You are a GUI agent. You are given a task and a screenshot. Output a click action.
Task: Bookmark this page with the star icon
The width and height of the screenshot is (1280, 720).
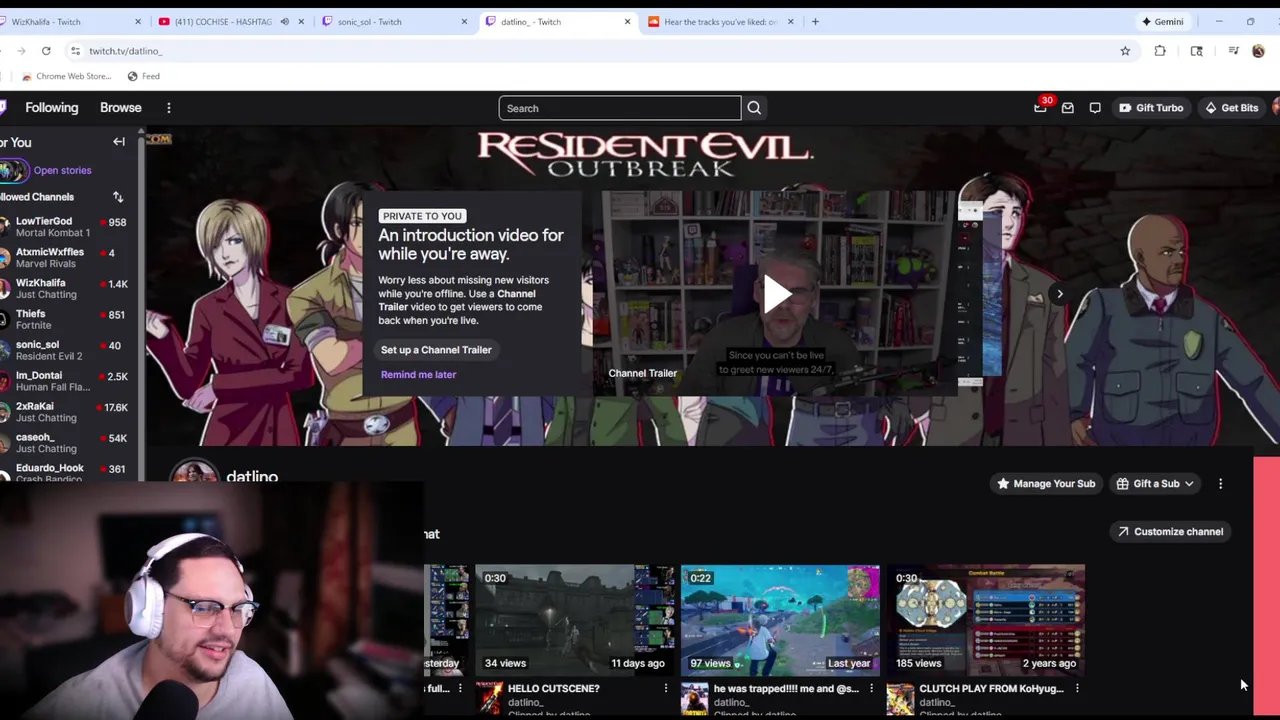(1125, 51)
